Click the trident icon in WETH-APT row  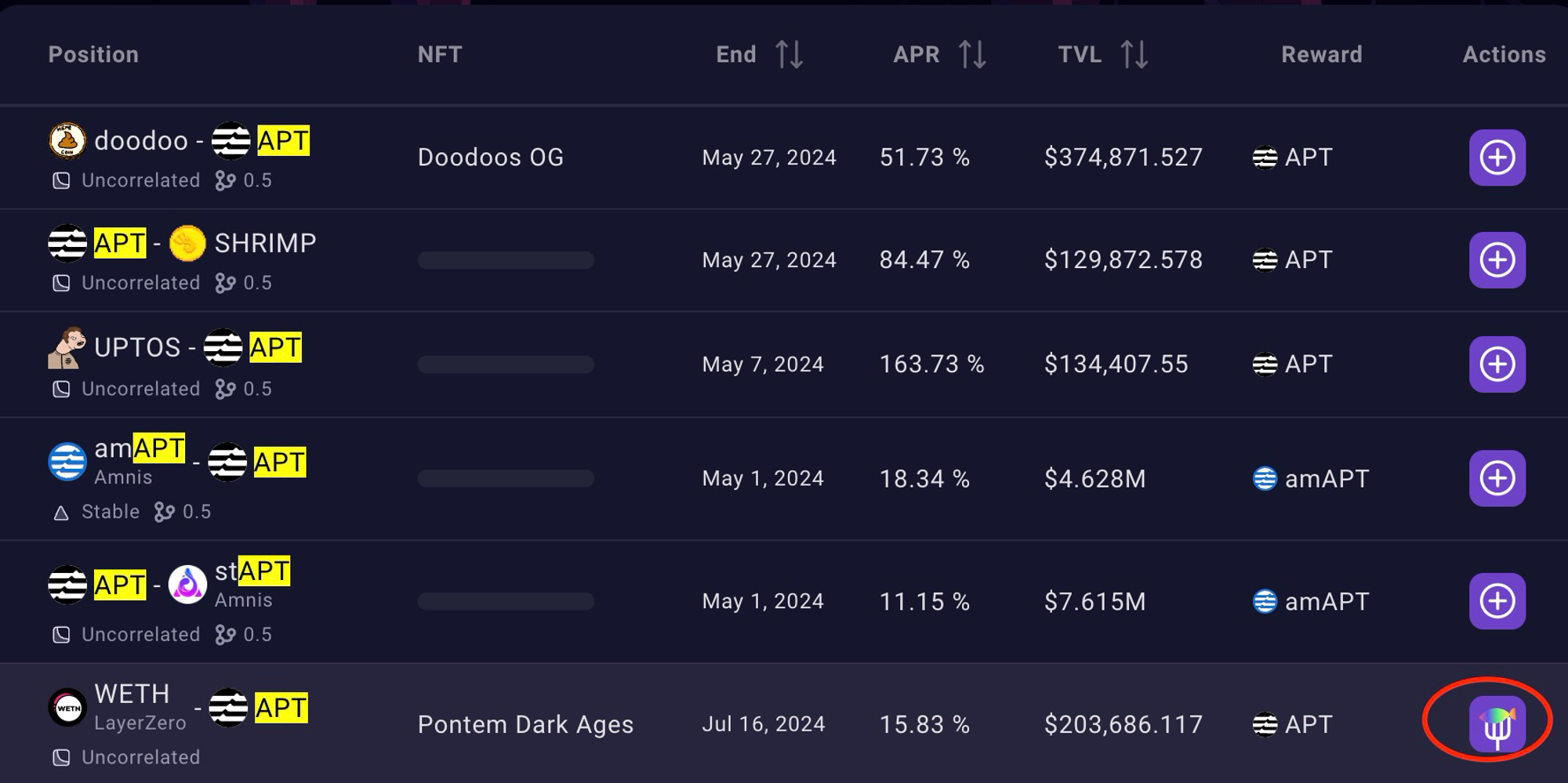[x=1497, y=724]
